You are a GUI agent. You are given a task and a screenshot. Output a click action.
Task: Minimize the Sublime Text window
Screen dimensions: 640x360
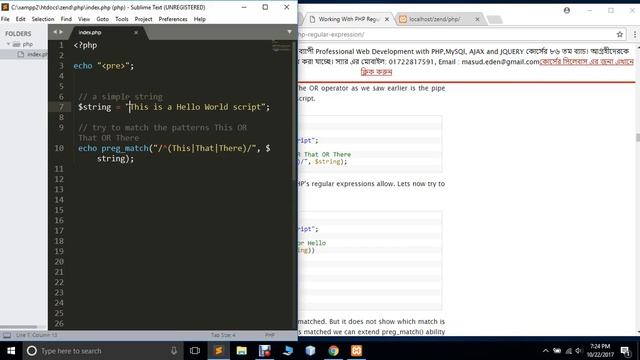(x=244, y=7)
